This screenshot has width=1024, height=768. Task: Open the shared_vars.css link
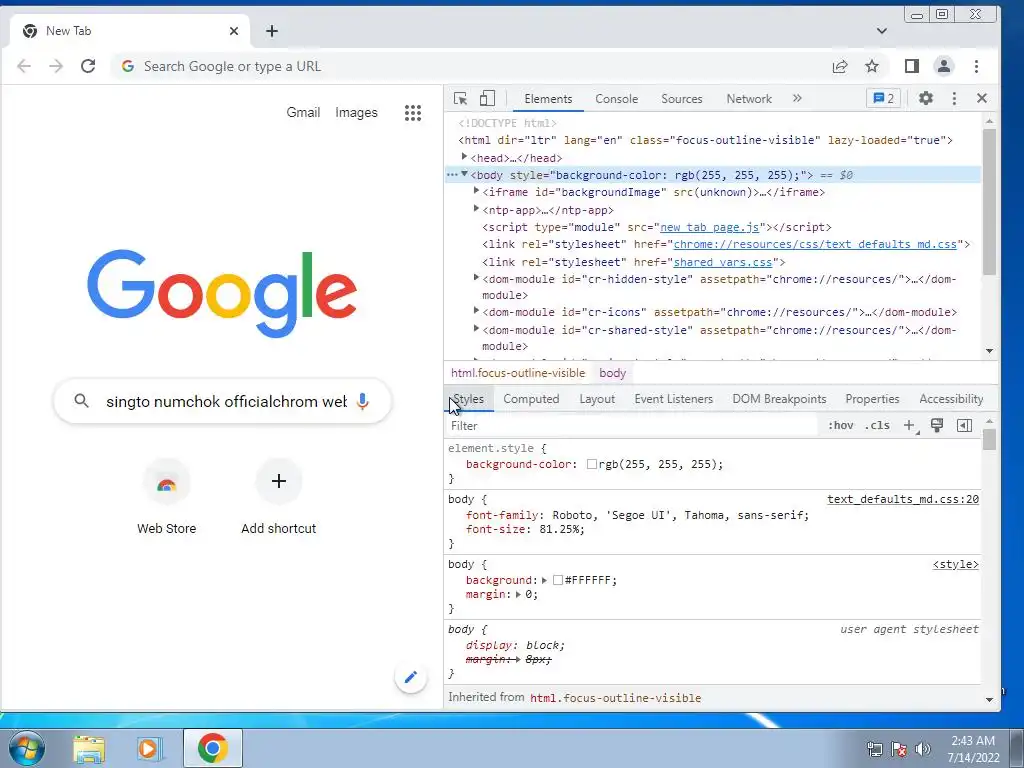[722, 262]
